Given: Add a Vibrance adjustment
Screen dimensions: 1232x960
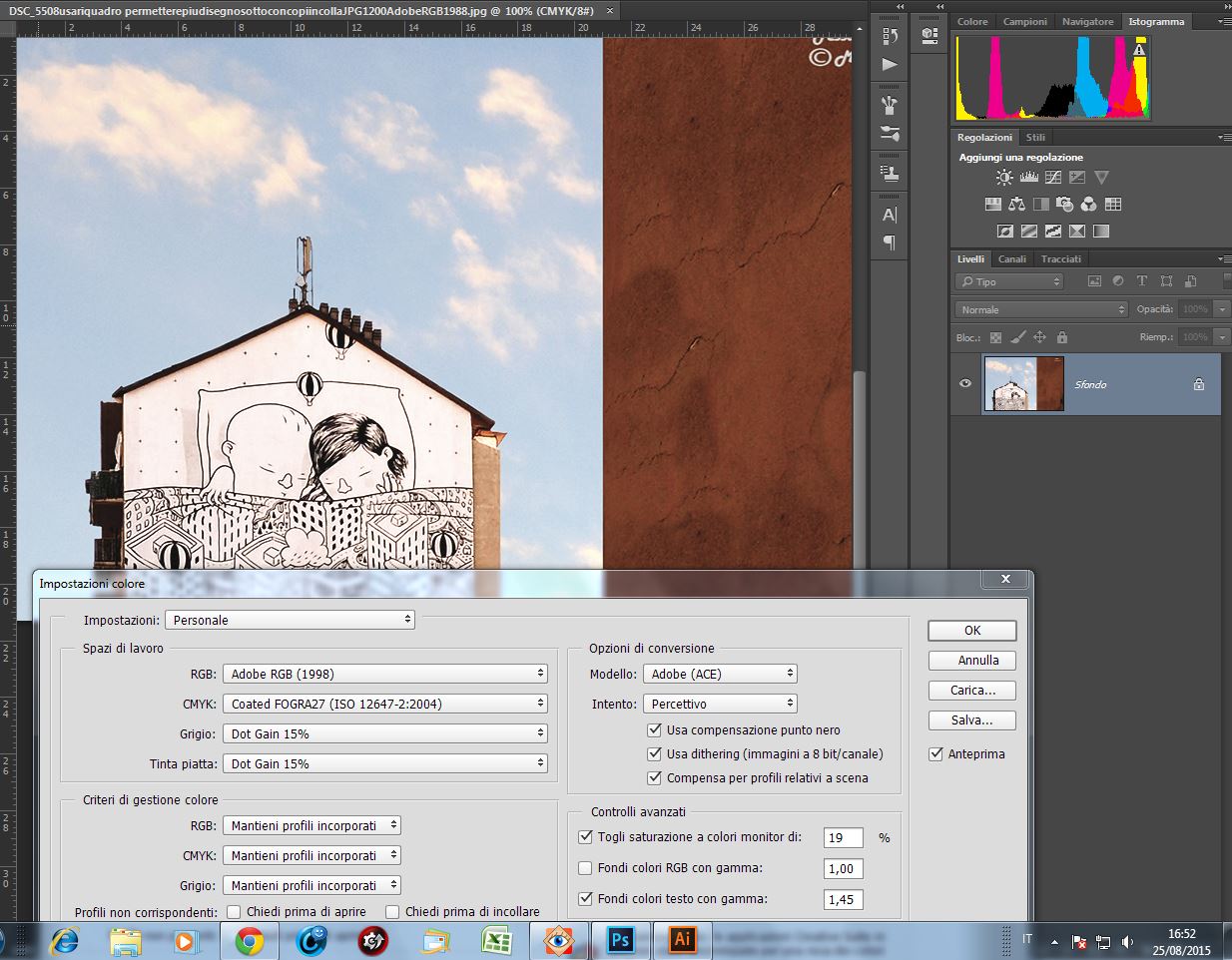Looking at the screenshot, I should pyautogui.click(x=1101, y=178).
